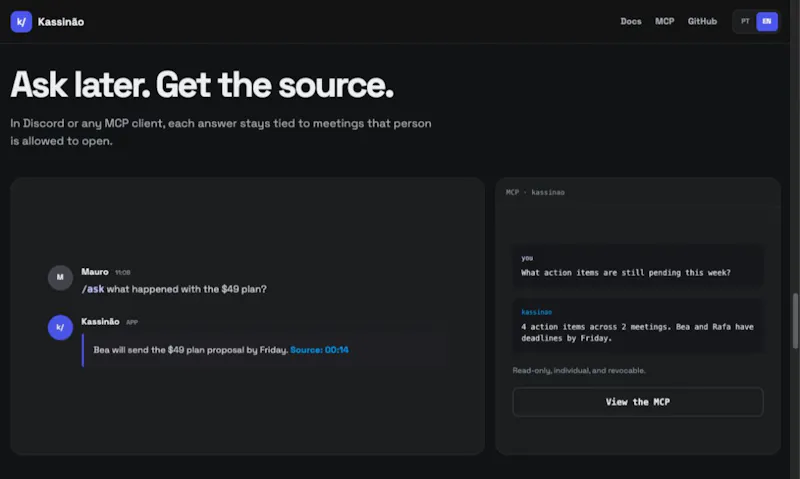Click the Kassinão logo icon in header
Image resolution: width=800 pixels, height=479 pixels.
[21, 21]
